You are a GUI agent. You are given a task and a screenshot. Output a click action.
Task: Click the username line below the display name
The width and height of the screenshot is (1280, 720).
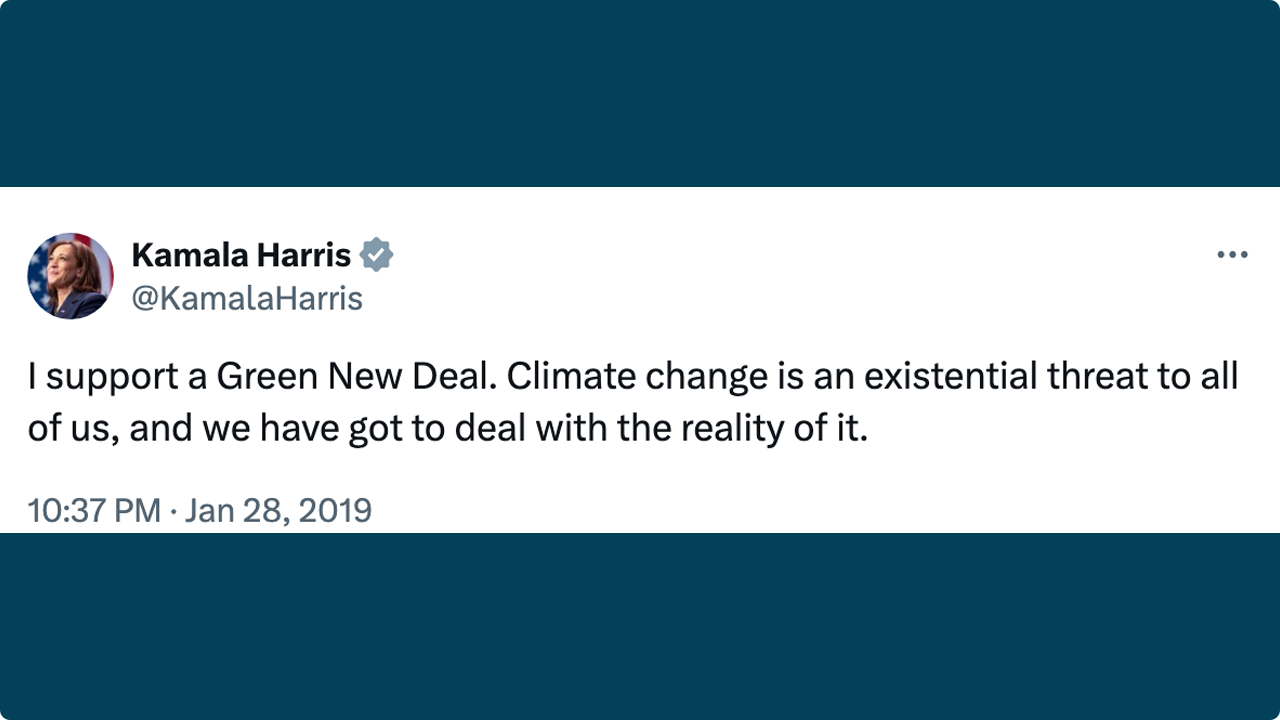pyautogui.click(x=247, y=298)
